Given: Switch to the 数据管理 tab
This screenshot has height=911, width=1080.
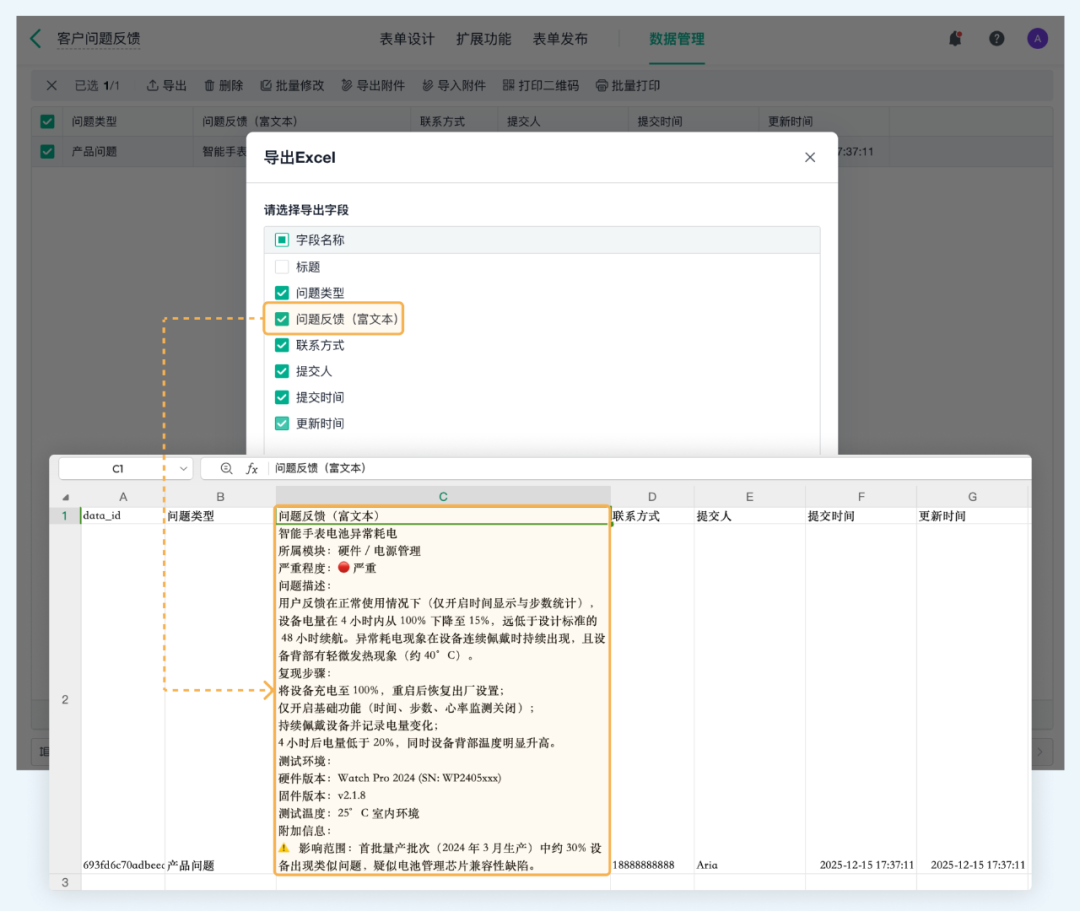Looking at the screenshot, I should [677, 39].
